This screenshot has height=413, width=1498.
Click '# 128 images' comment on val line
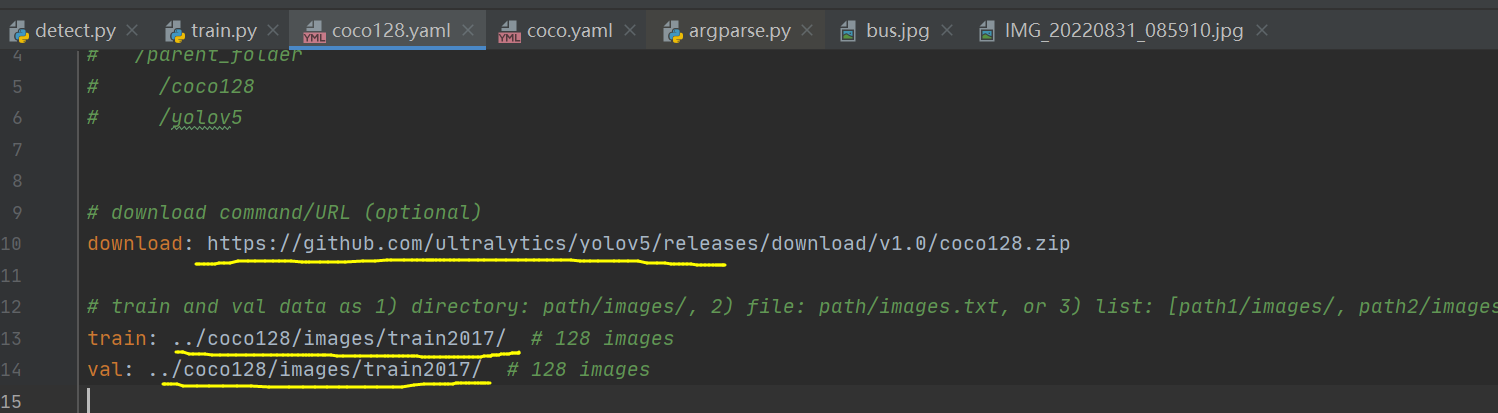click(x=579, y=369)
